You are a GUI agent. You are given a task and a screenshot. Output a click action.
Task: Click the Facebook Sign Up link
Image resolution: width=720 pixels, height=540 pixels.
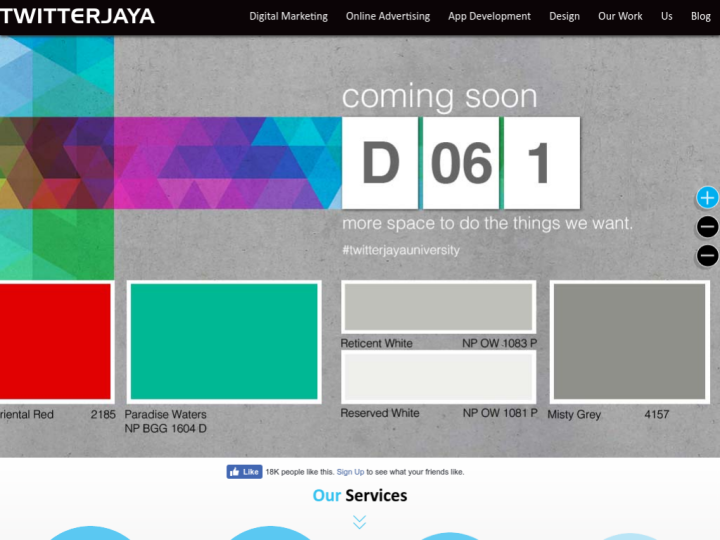pos(350,472)
